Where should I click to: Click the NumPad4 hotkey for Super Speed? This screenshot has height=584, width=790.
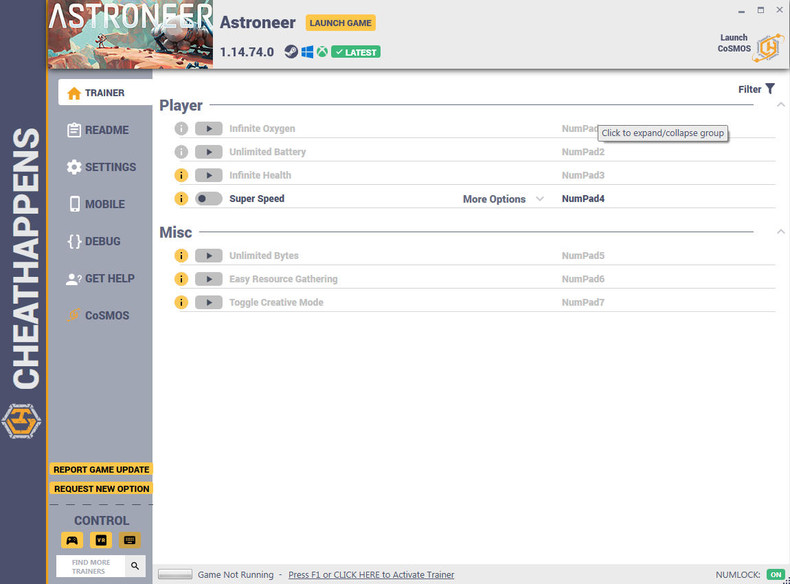coord(583,199)
